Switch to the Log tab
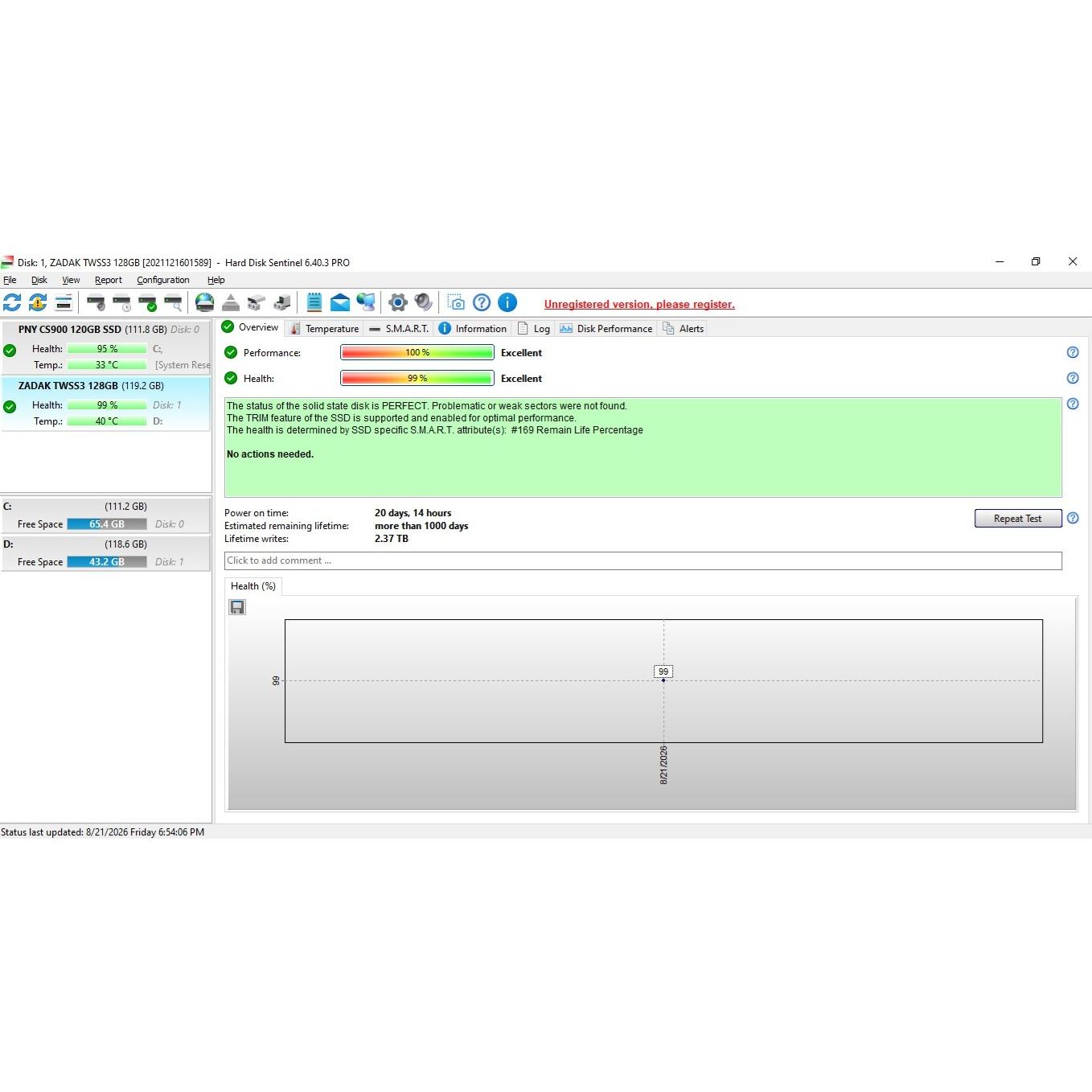 coord(534,328)
